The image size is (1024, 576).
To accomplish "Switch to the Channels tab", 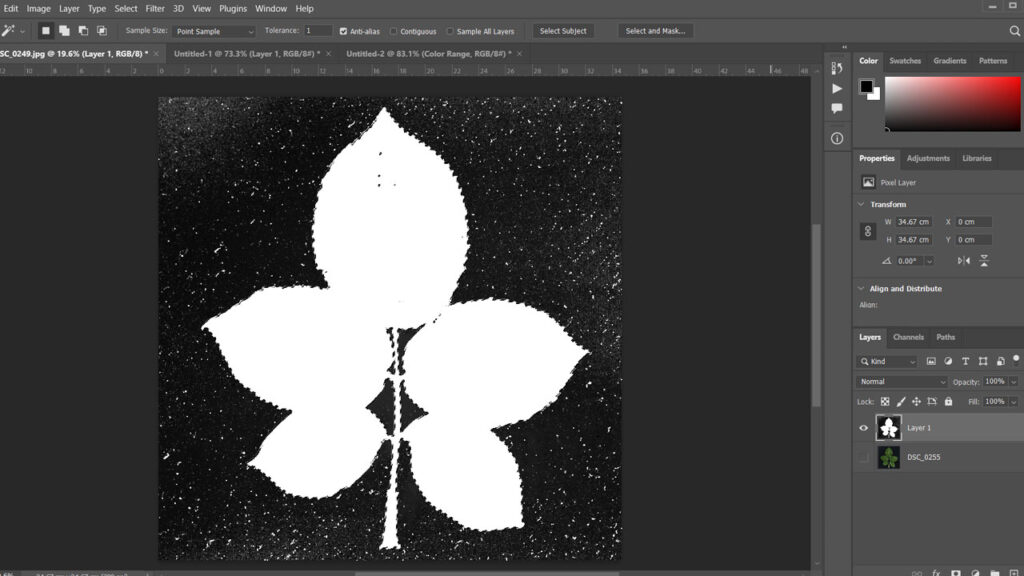I will [908, 337].
